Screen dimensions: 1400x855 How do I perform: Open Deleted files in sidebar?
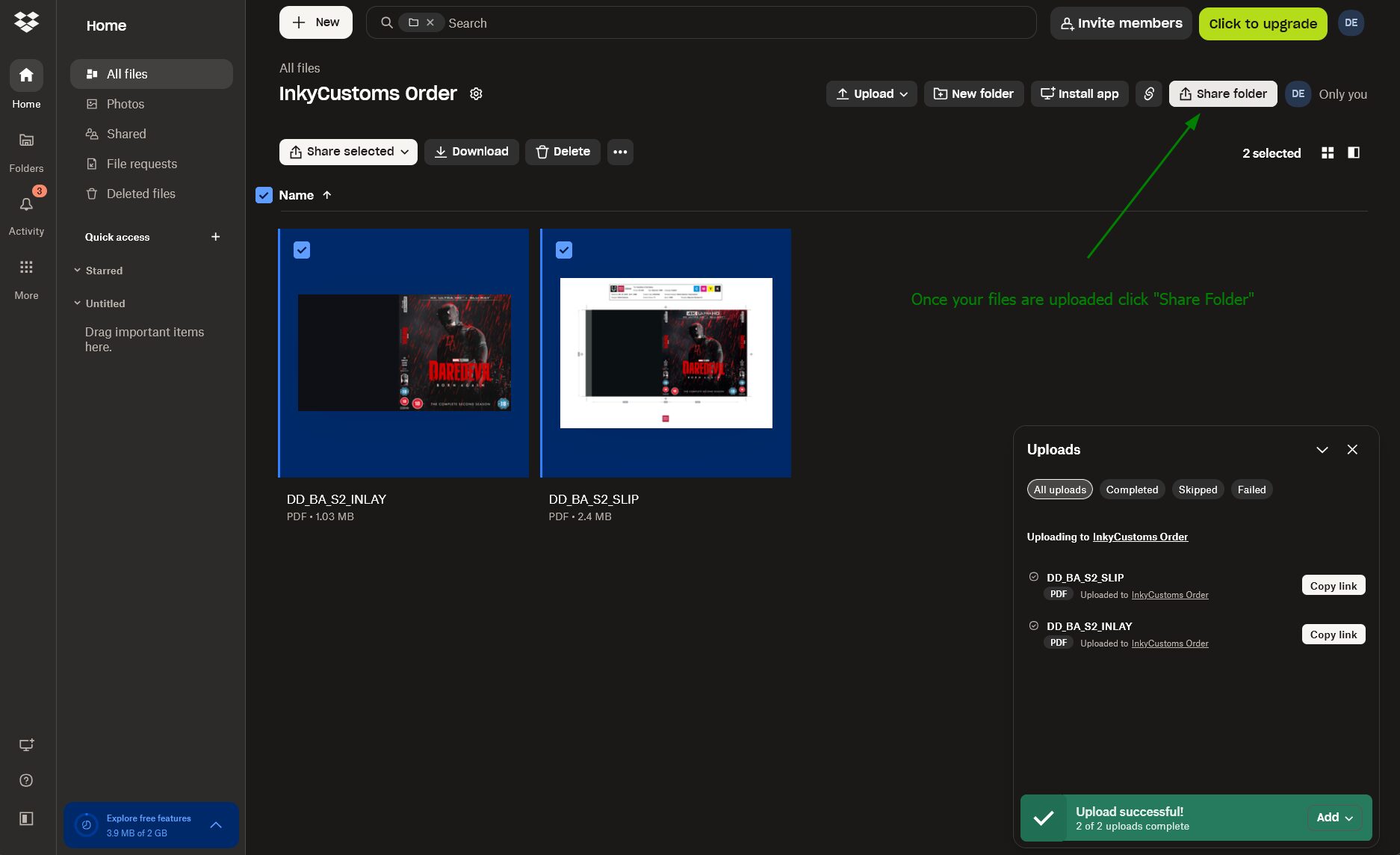[152, 194]
